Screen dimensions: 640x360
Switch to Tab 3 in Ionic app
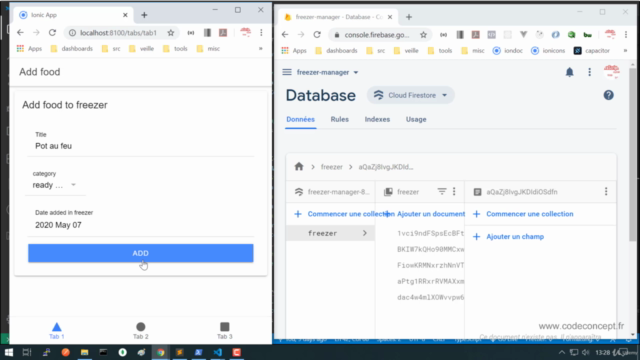tap(224, 331)
